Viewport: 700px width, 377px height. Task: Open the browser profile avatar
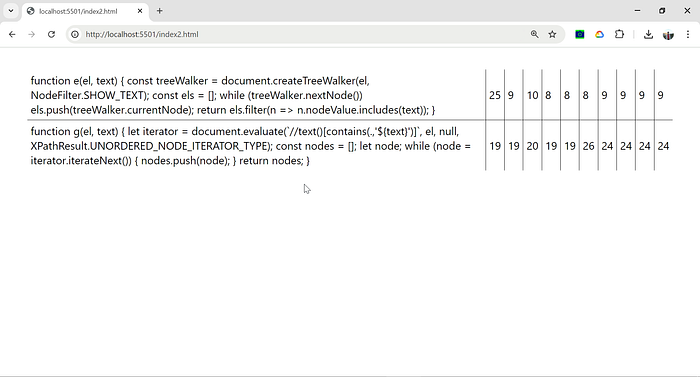pyautogui.click(x=668, y=34)
